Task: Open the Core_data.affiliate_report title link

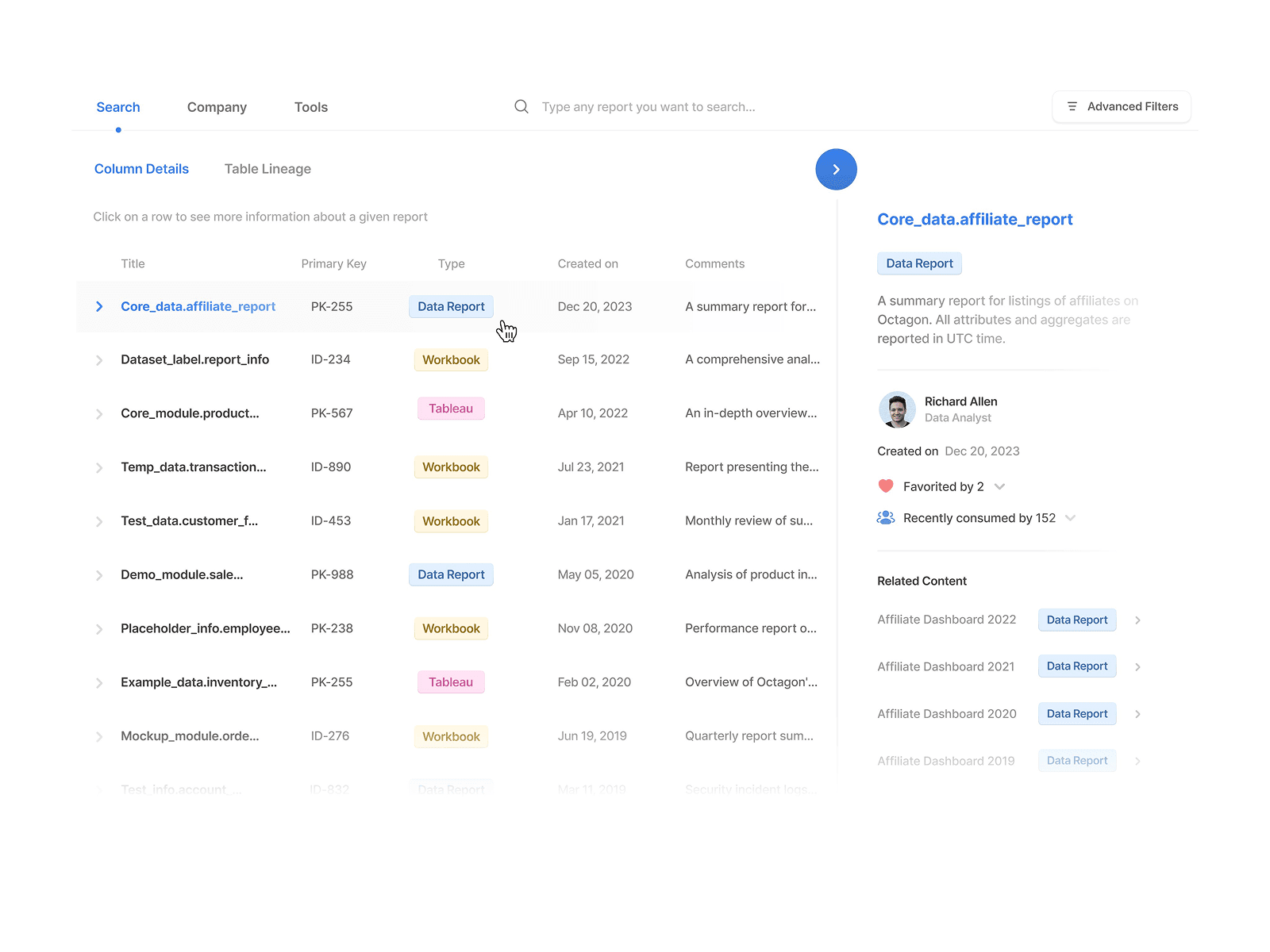Action: (198, 306)
